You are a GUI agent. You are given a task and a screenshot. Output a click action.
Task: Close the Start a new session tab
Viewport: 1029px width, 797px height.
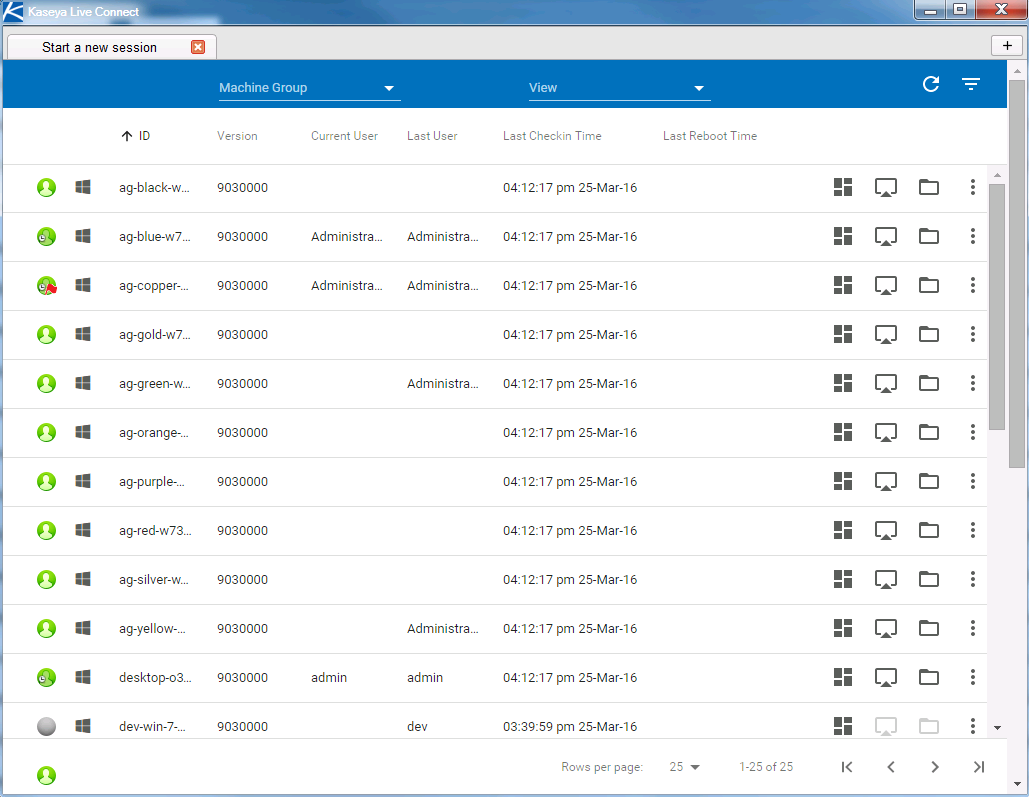198,47
